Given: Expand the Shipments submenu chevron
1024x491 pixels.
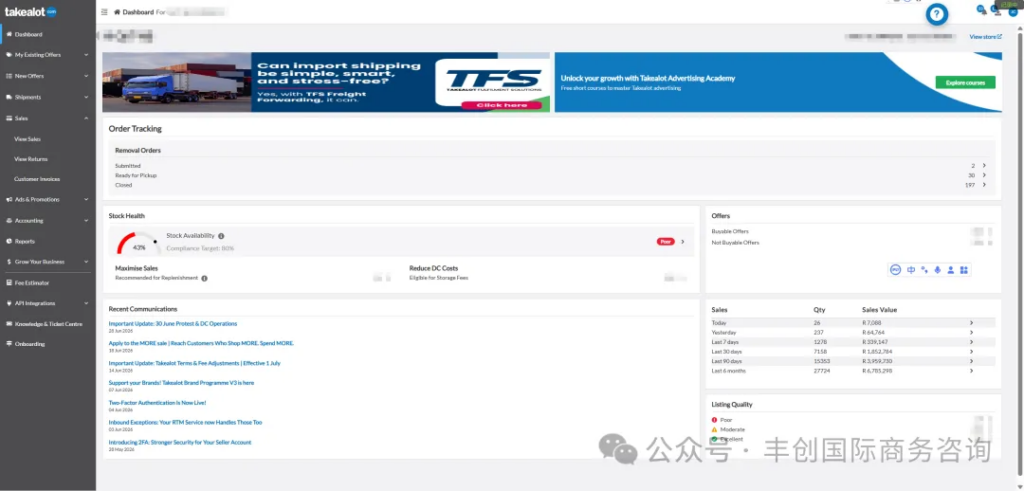Looking at the screenshot, I should click(x=86, y=97).
